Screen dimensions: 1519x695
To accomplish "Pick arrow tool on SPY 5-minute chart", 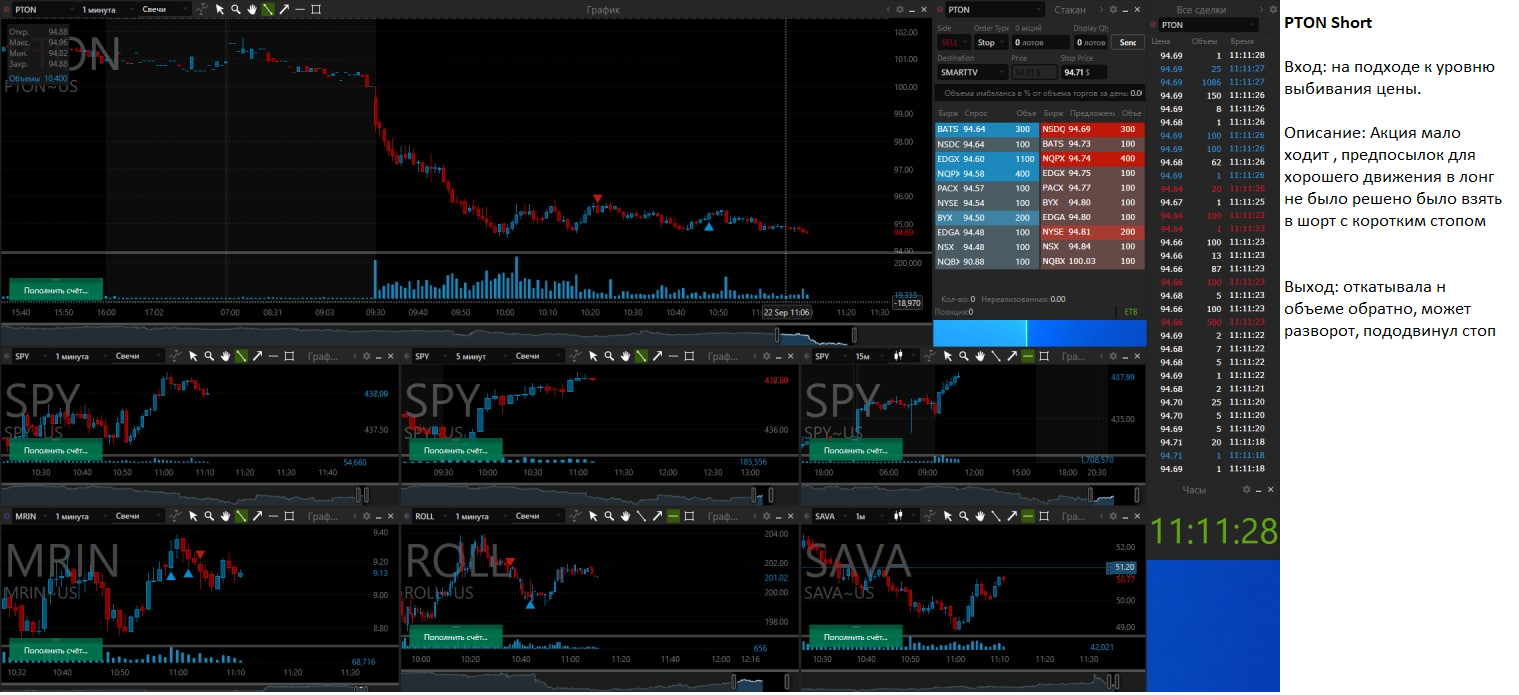I will point(657,356).
